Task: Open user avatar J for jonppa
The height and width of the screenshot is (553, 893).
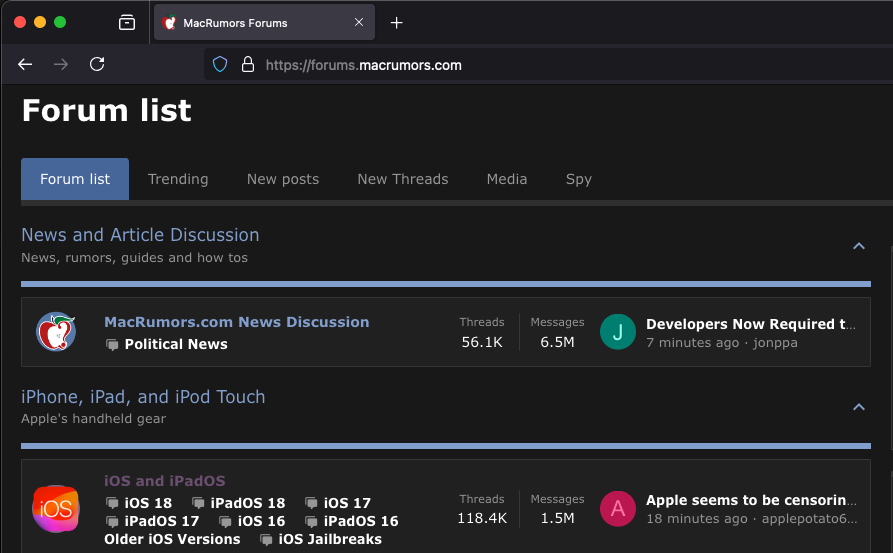Action: pos(618,331)
